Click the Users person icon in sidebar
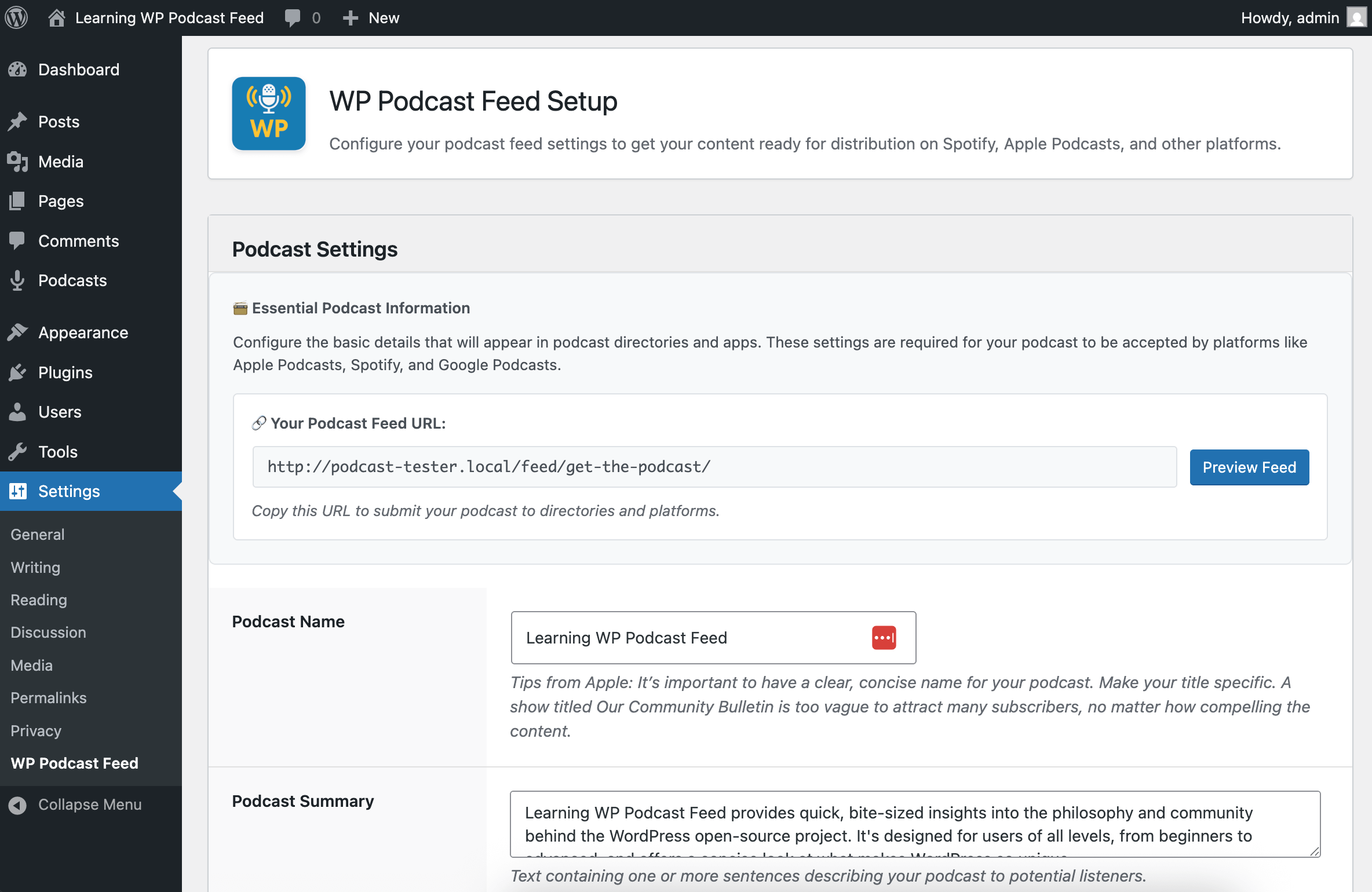This screenshot has width=1372, height=892. click(18, 412)
